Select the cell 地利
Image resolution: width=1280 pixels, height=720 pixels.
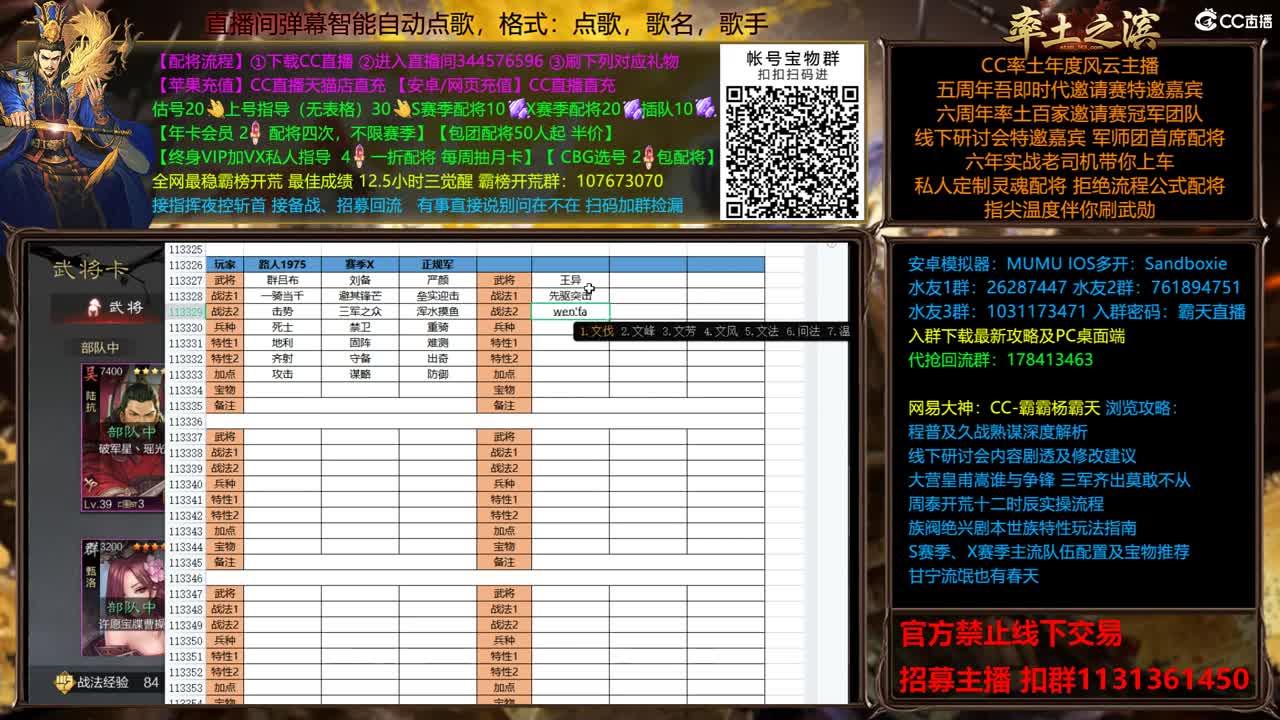[x=282, y=343]
